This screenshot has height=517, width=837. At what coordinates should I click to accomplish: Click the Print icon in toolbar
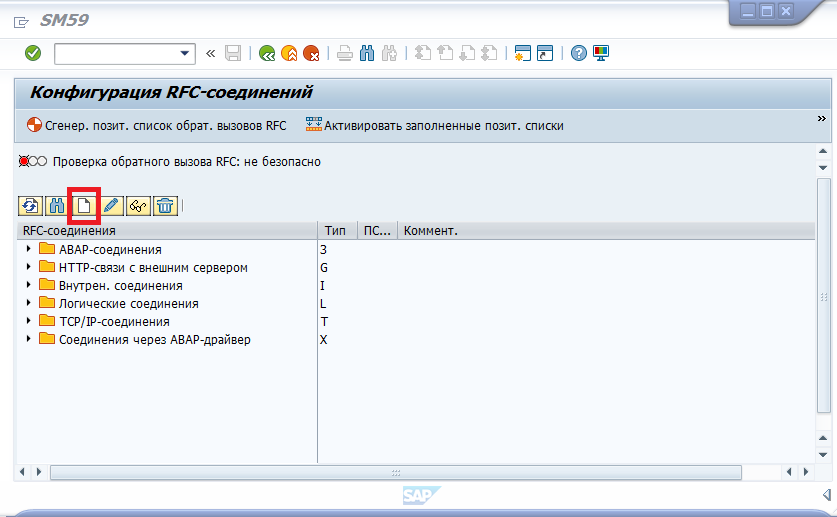click(x=345, y=54)
